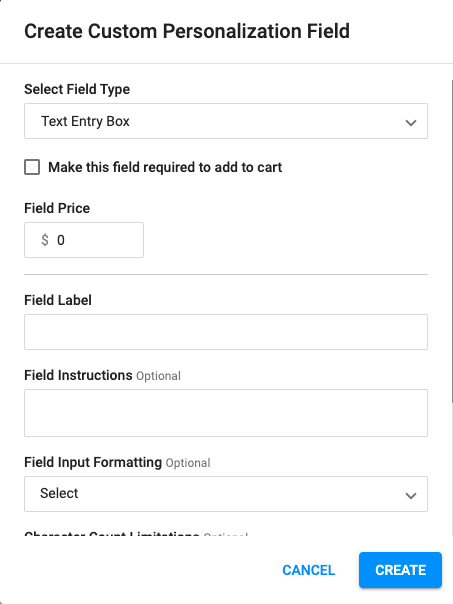Click the chevron arrow beside Text Entry Box

coord(411,123)
